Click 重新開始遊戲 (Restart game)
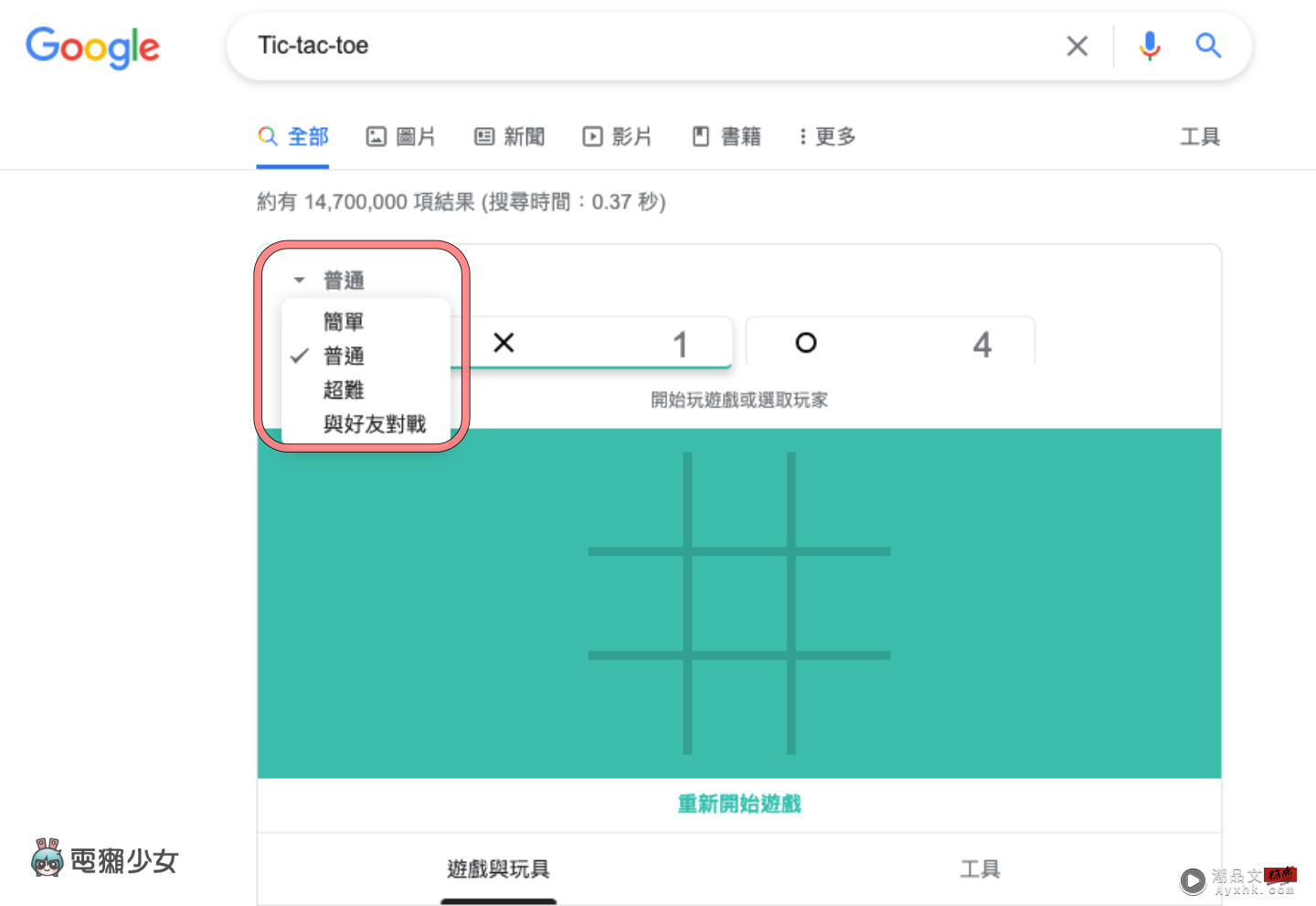 (739, 805)
